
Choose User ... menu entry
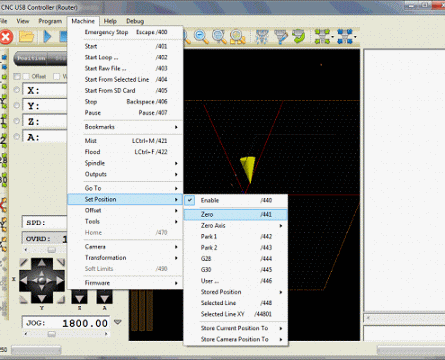(x=236, y=281)
